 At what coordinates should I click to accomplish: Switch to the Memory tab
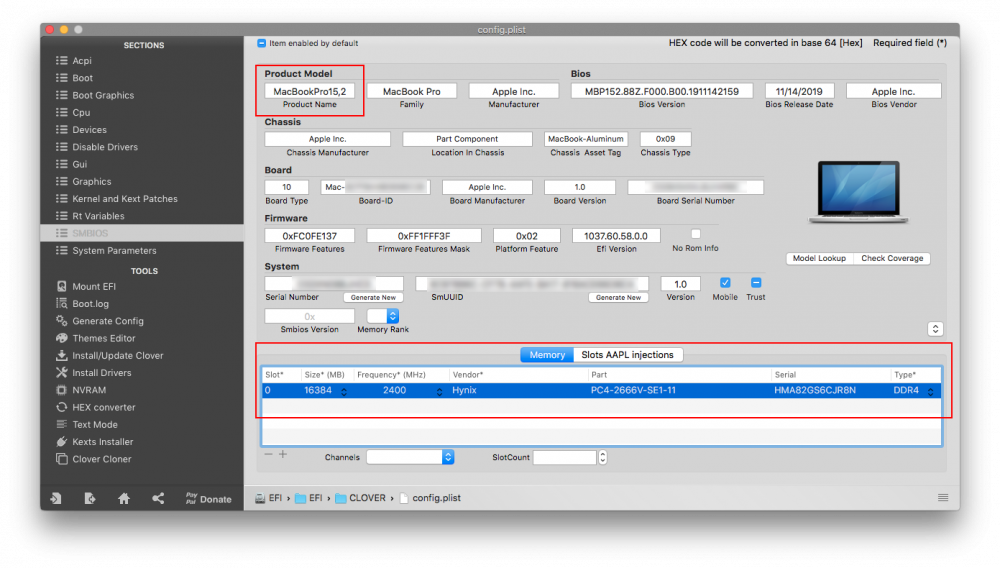(x=547, y=354)
